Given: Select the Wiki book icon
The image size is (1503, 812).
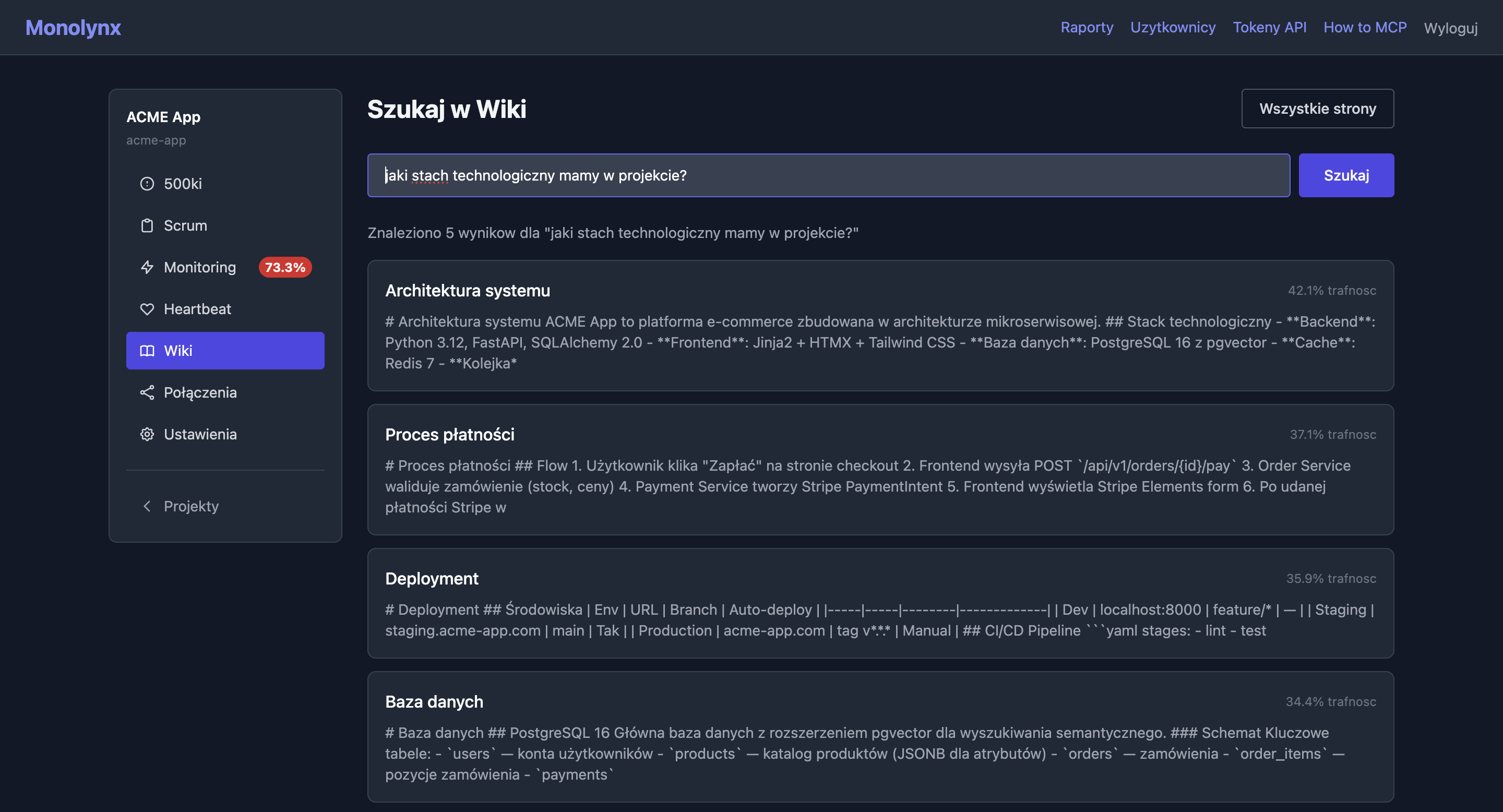Looking at the screenshot, I should tap(148, 351).
